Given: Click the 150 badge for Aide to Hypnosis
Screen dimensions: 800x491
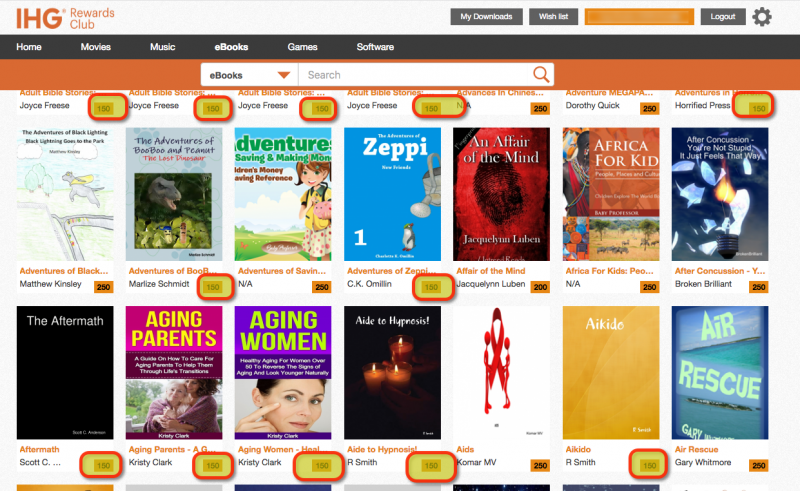Looking at the screenshot, I should point(431,465).
